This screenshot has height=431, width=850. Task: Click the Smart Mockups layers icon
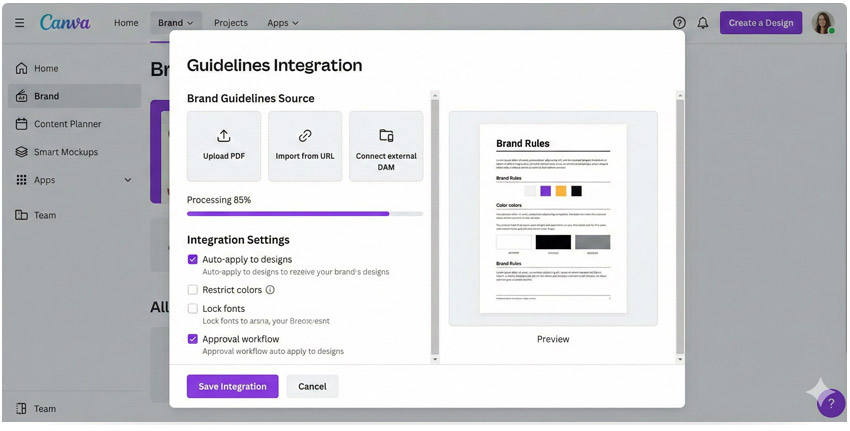21,152
